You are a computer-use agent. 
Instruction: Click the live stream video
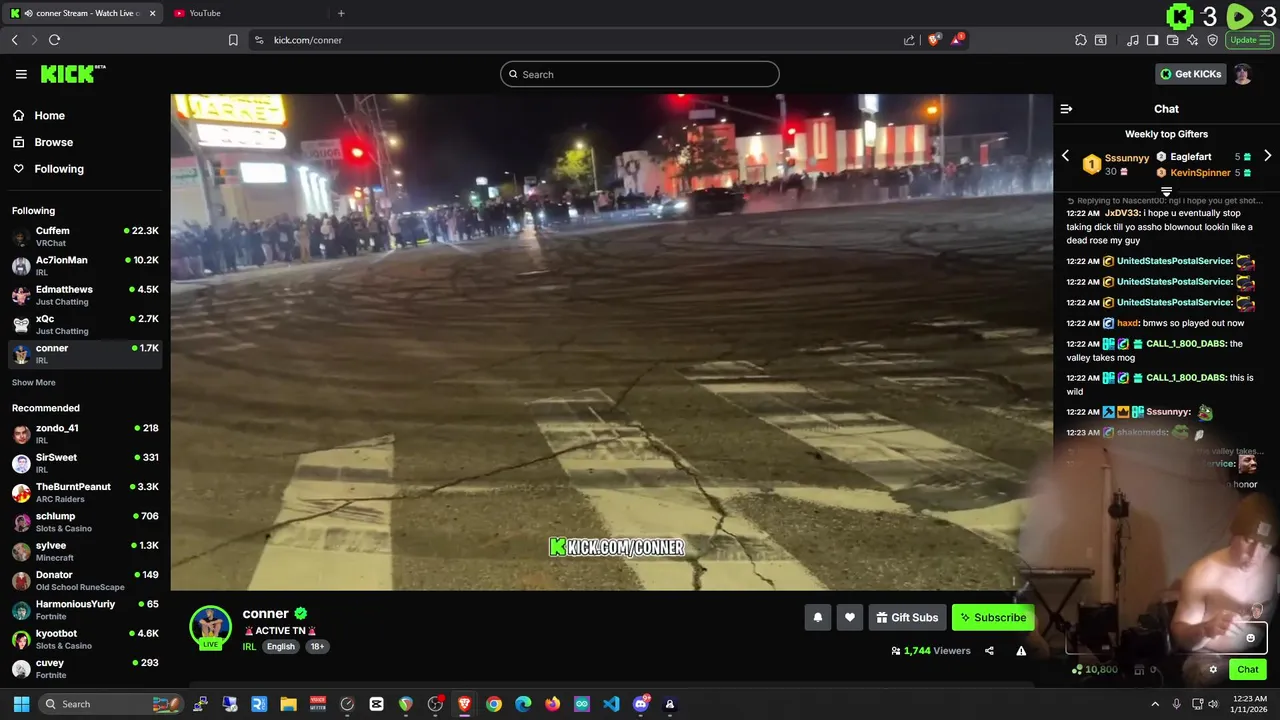click(611, 342)
